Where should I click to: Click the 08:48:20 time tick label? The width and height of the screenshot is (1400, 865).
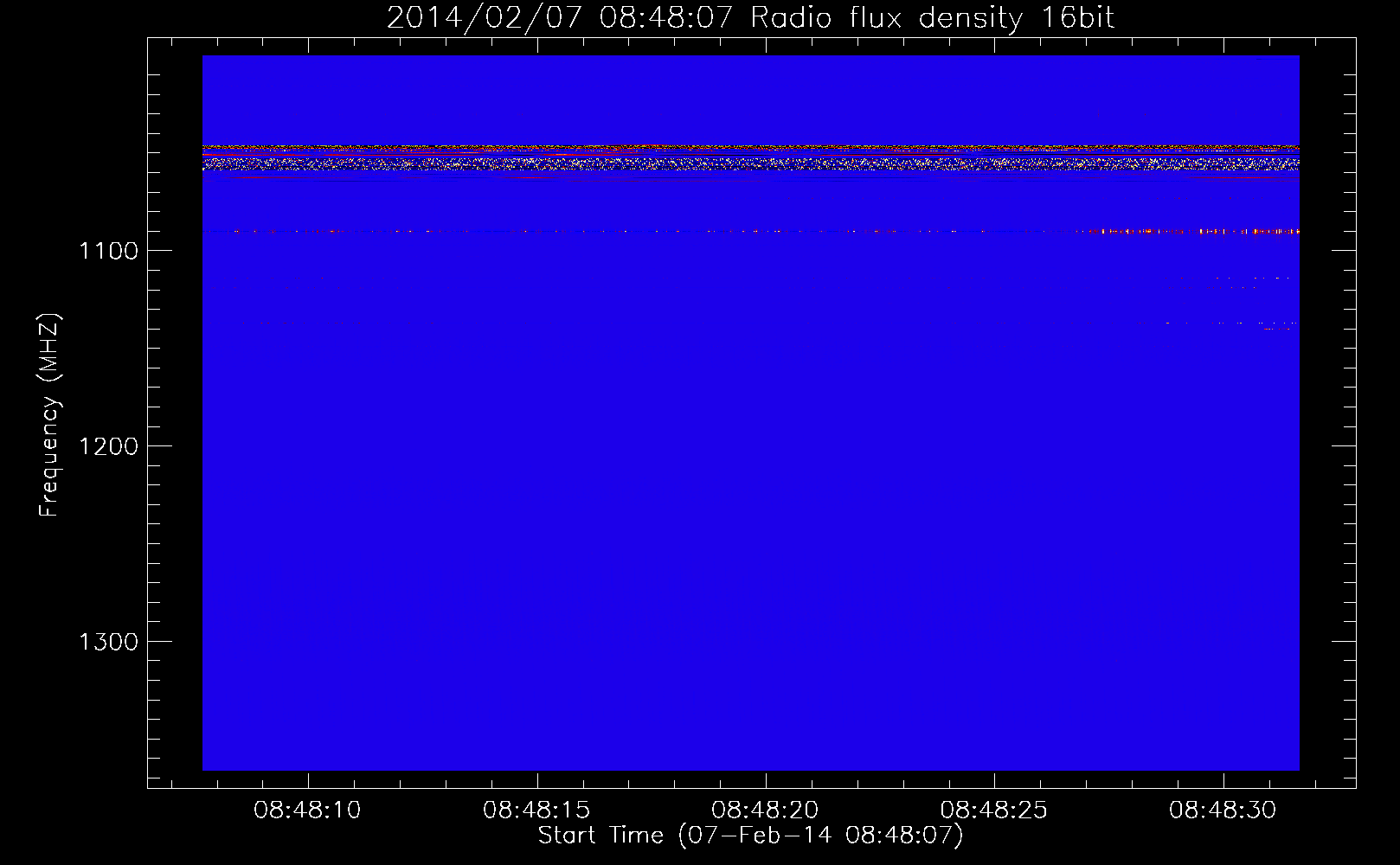765,811
